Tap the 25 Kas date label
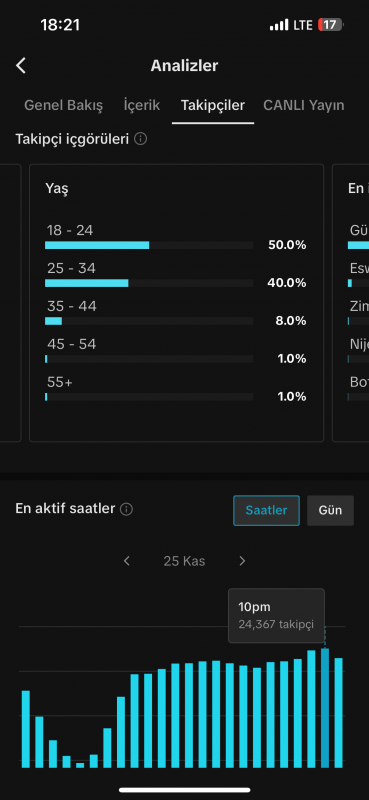Image resolution: width=369 pixels, height=800 pixels. [184, 561]
